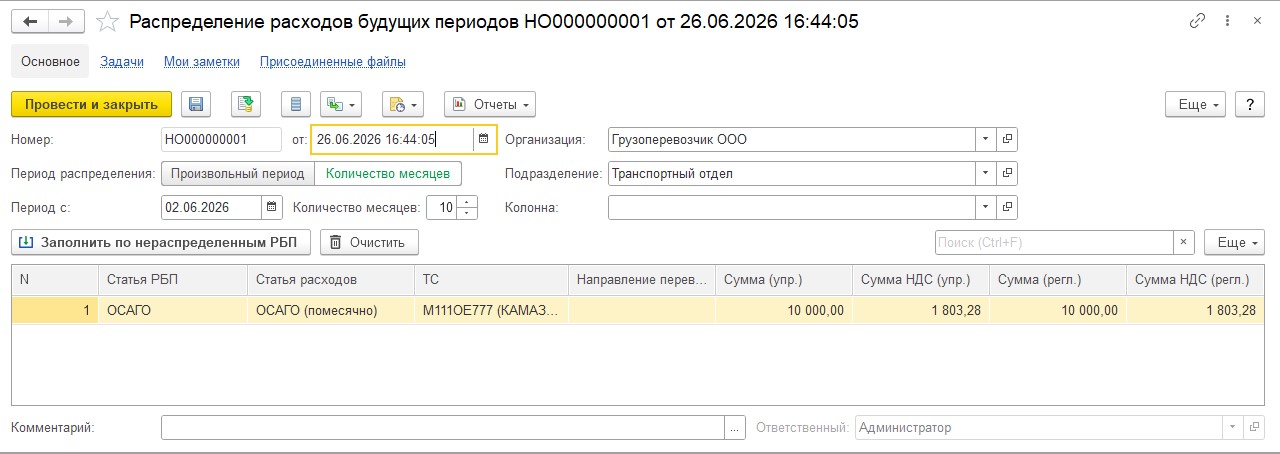Post the document with green arrow icon
Viewport: 1280px width, 454px height.
pyautogui.click(x=246, y=104)
